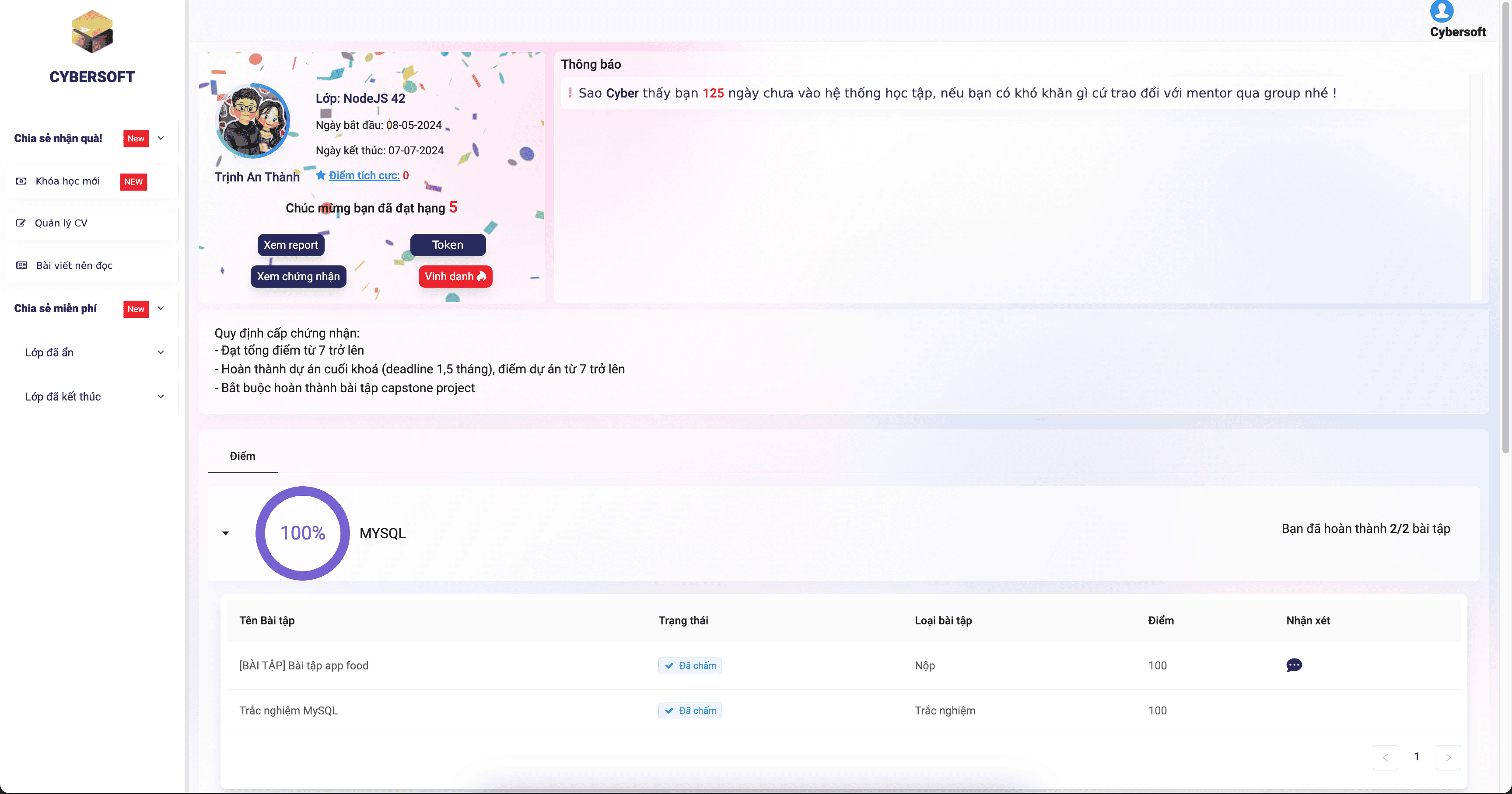Open Quản lý CV menu item

91,223
